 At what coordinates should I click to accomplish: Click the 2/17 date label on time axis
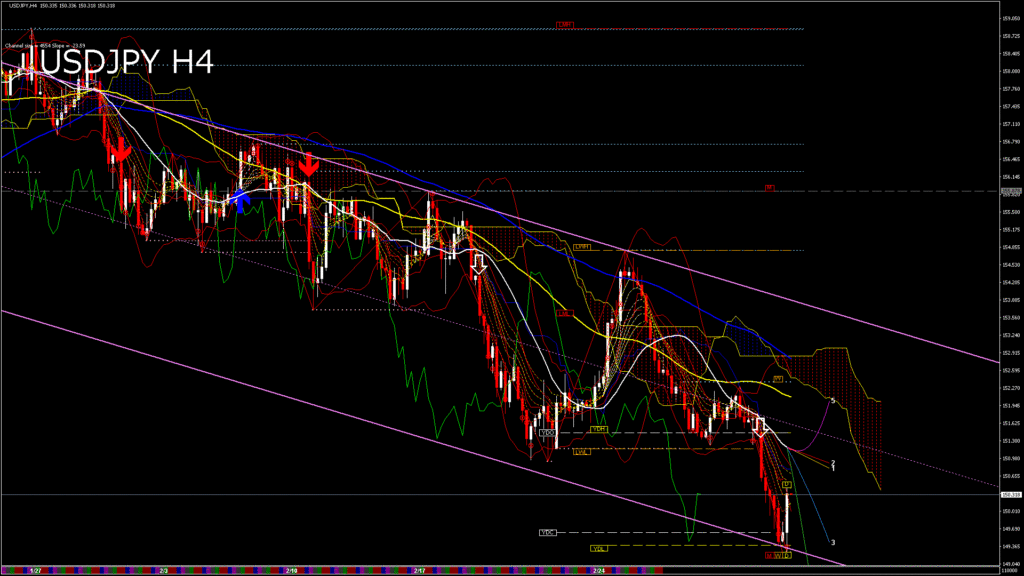point(419,571)
